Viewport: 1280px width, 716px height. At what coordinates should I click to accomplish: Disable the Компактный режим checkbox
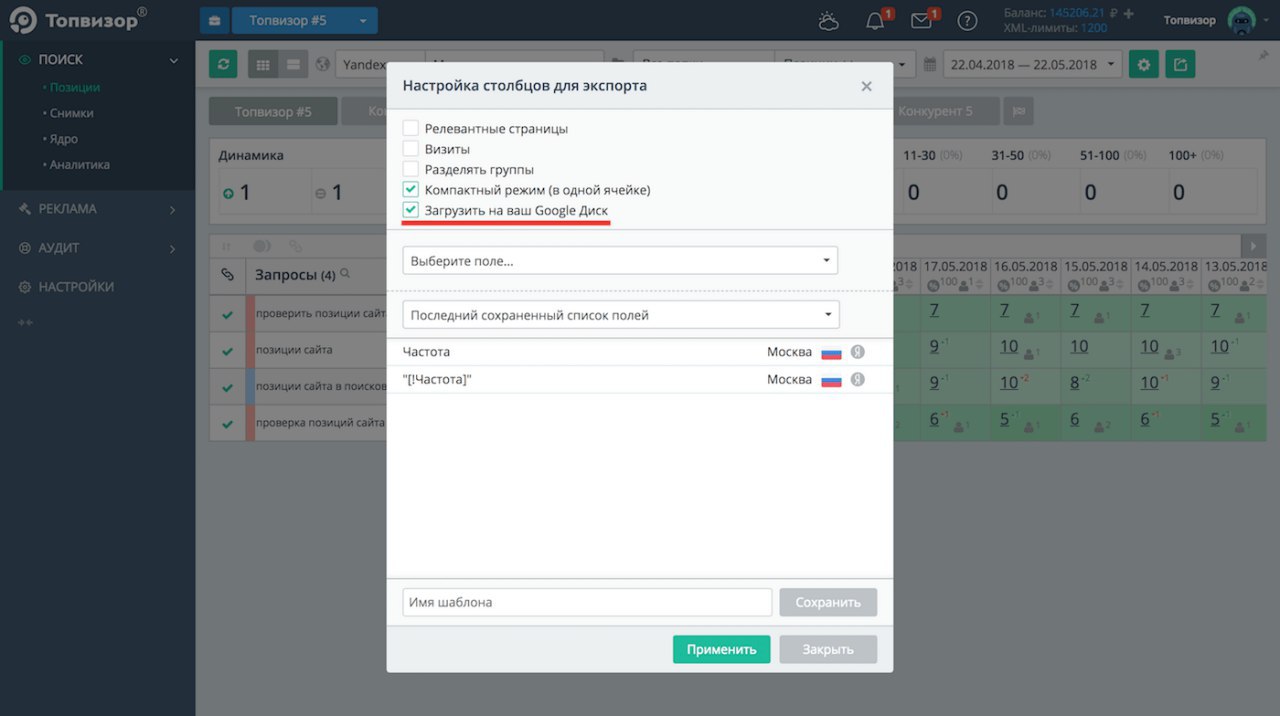410,190
